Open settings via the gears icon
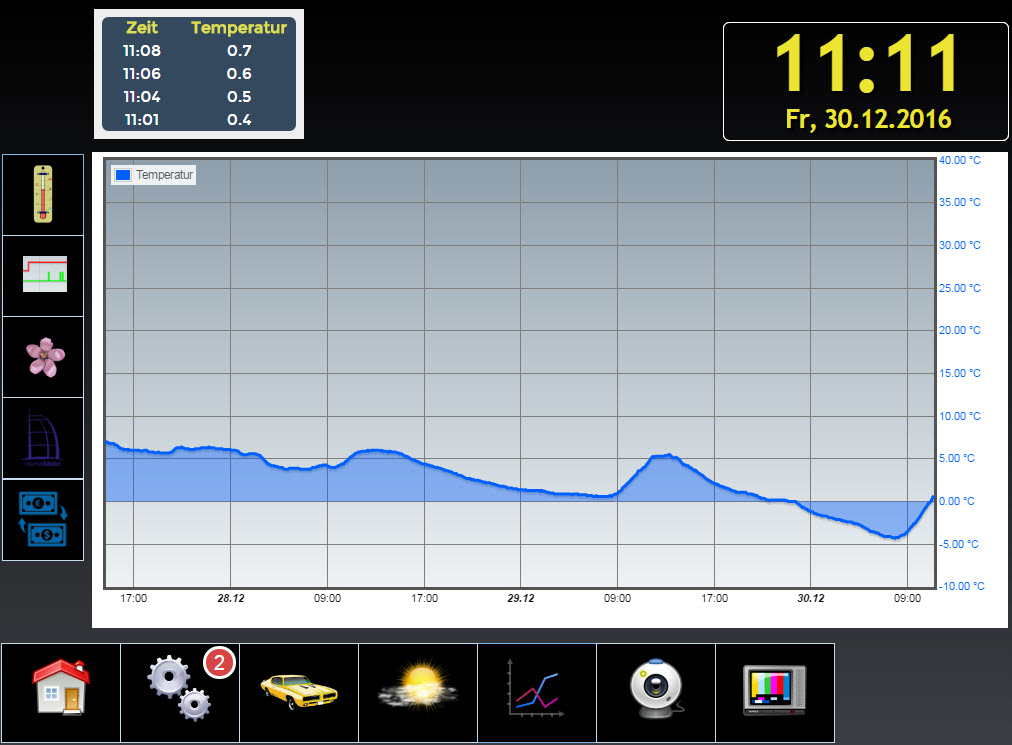This screenshot has height=745, width=1012. click(179, 690)
